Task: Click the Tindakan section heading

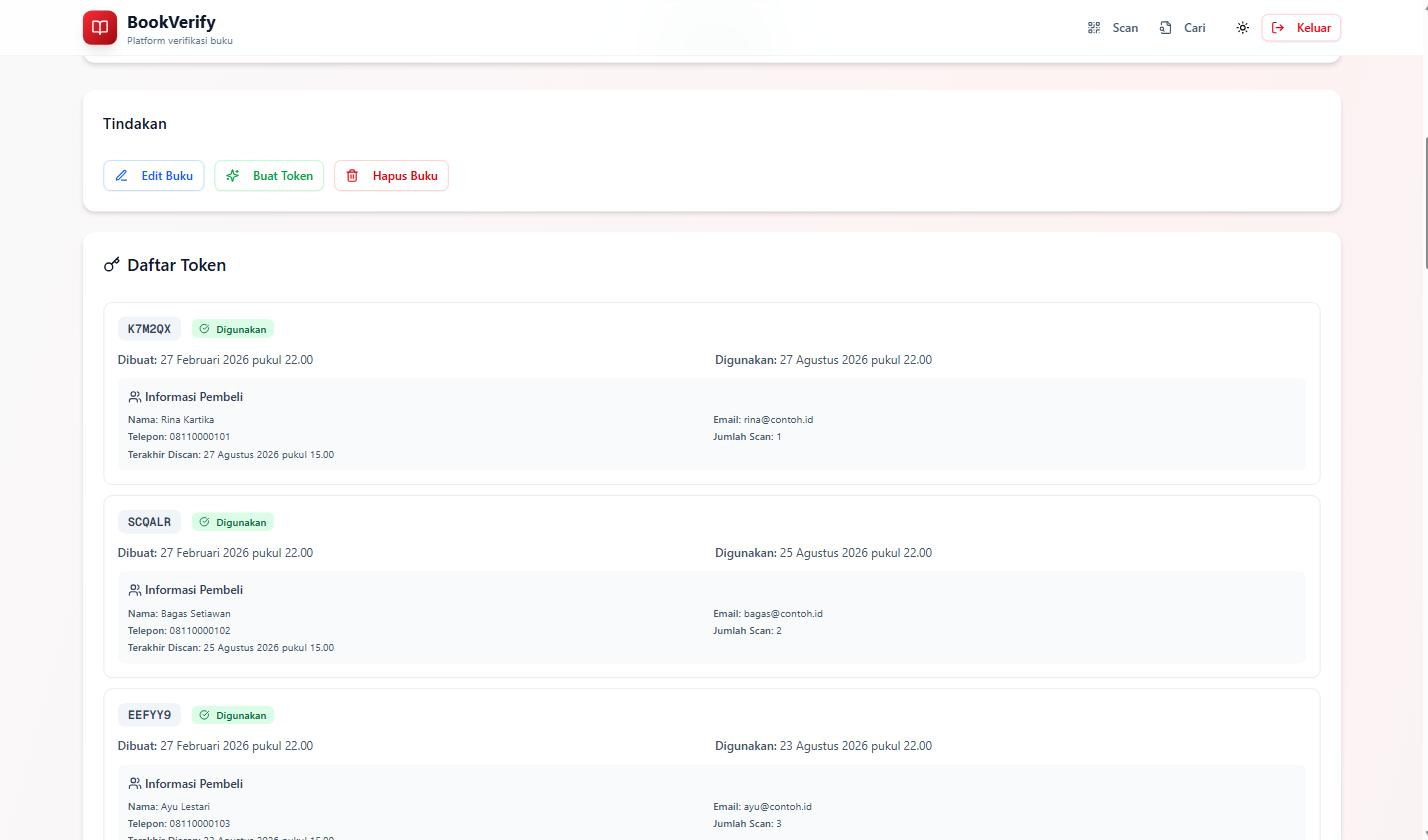Action: pyautogui.click(x=135, y=124)
